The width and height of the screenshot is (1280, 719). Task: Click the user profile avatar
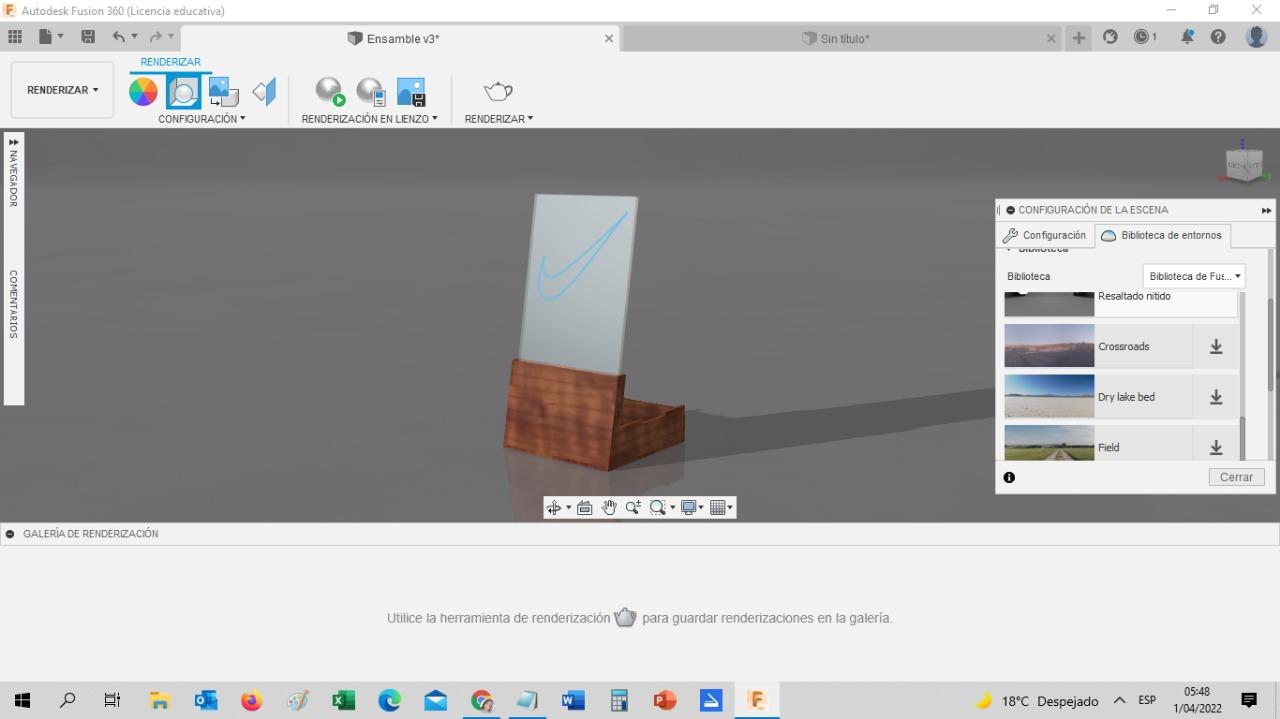pyautogui.click(x=1257, y=37)
